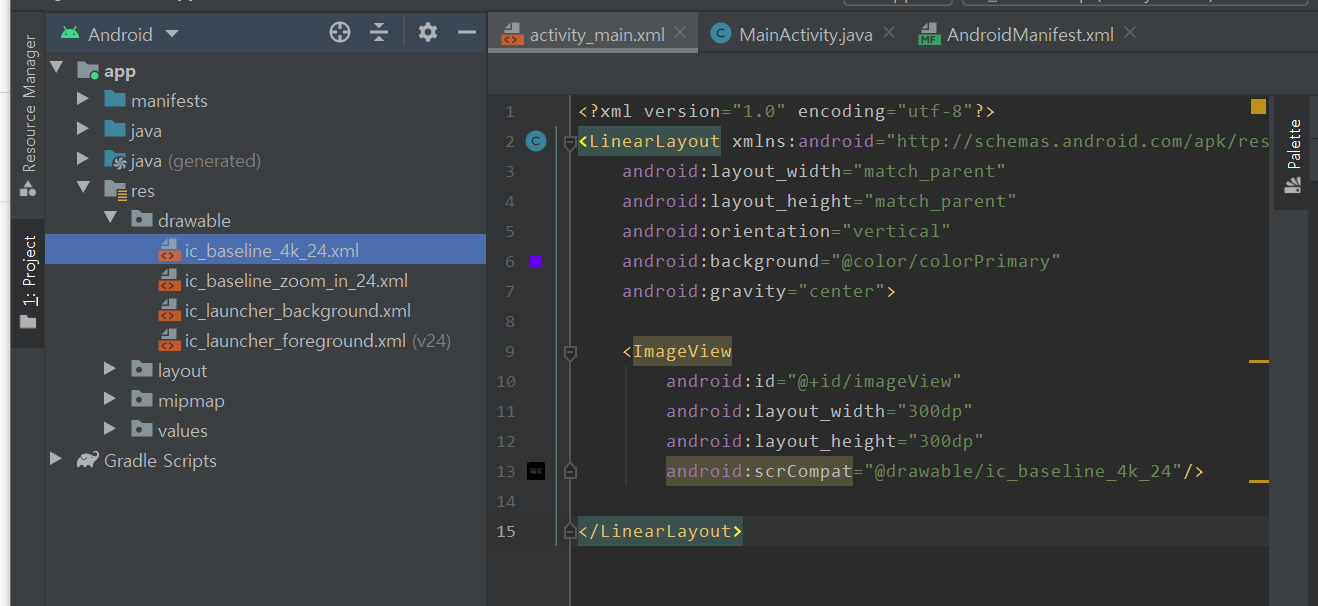This screenshot has width=1318, height=606.
Task: Hide the Project panel with minus icon
Action: [466, 33]
